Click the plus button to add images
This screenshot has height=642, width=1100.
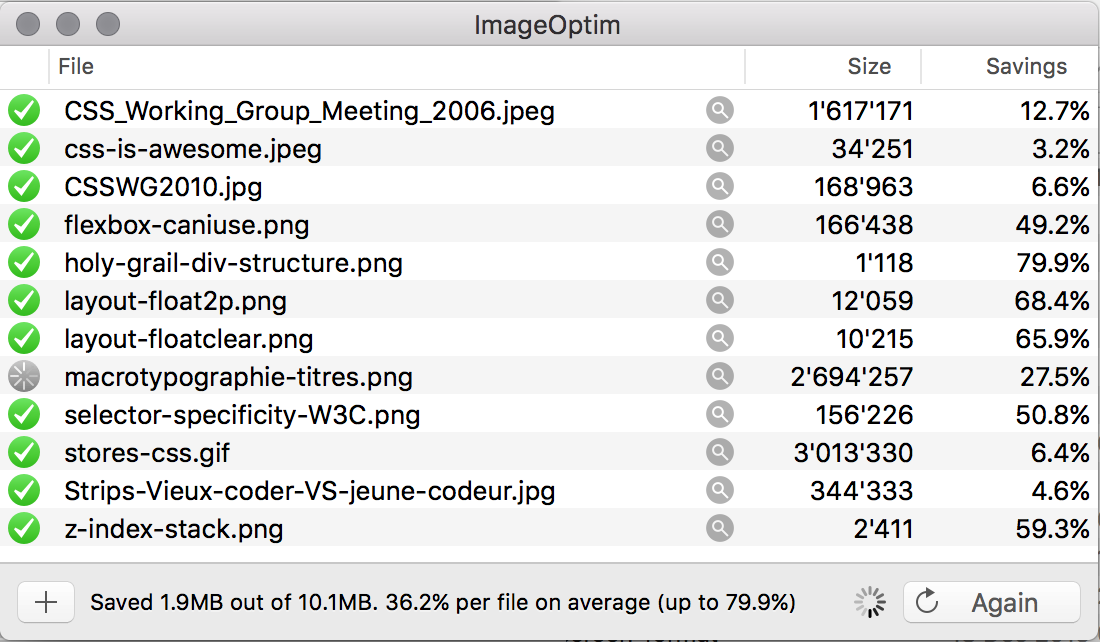tap(46, 602)
